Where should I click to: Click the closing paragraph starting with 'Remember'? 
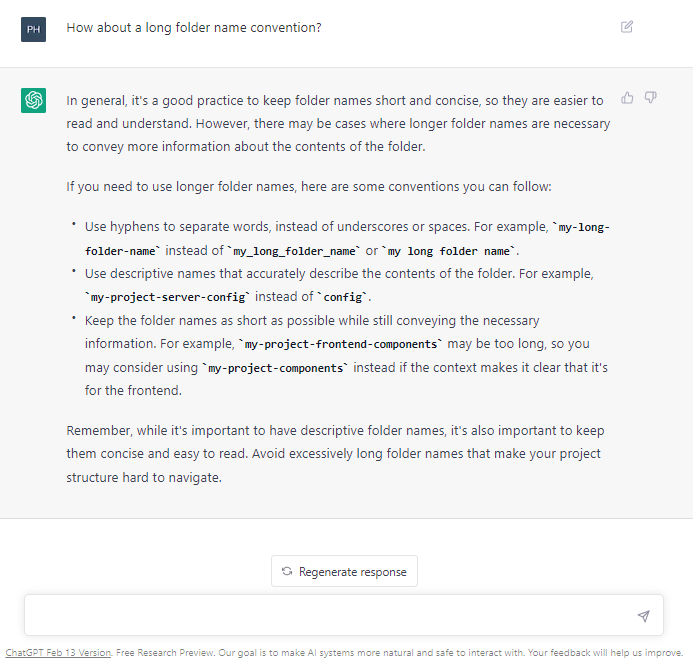tap(335, 454)
